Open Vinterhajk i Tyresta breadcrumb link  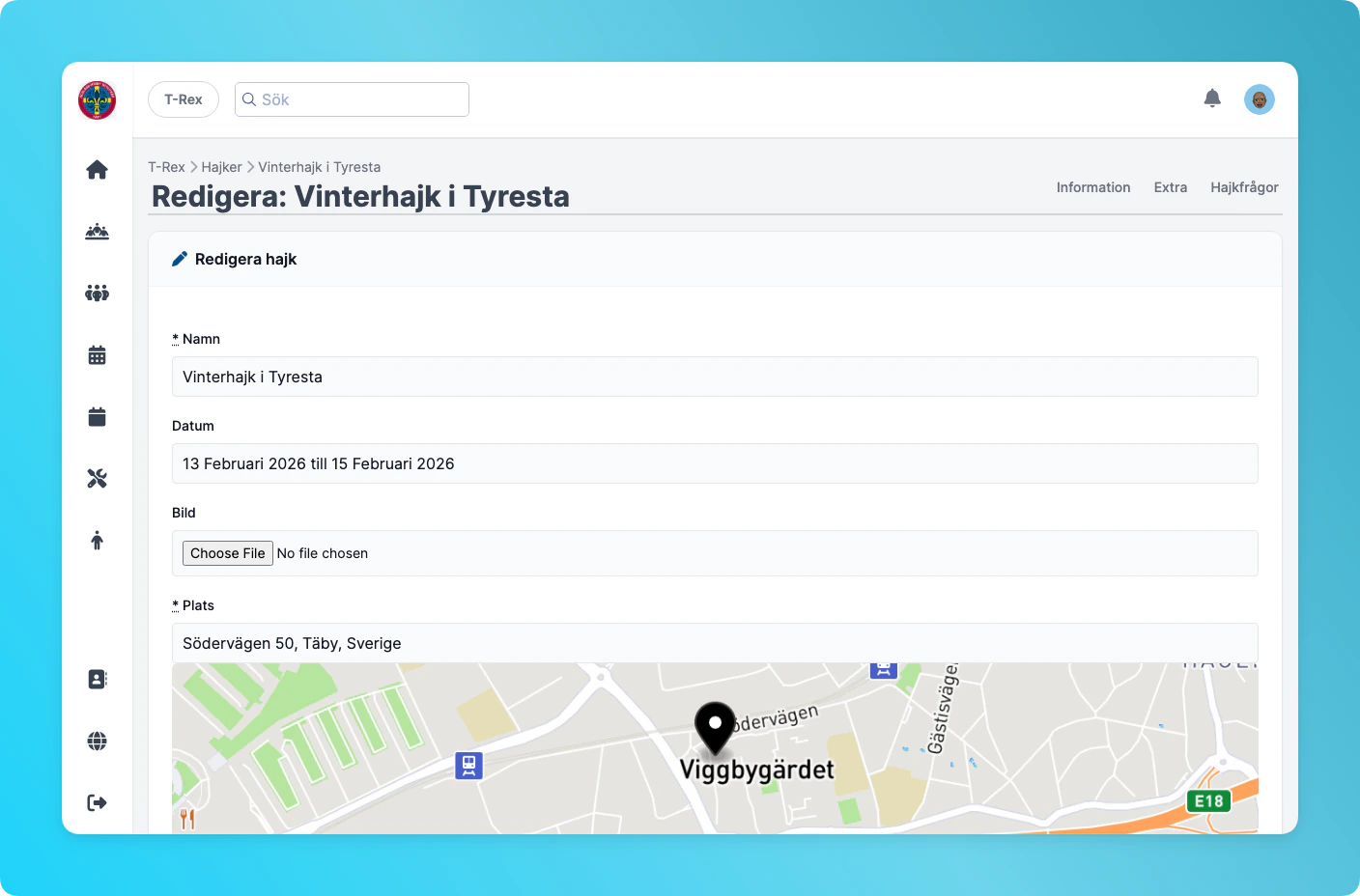[320, 167]
